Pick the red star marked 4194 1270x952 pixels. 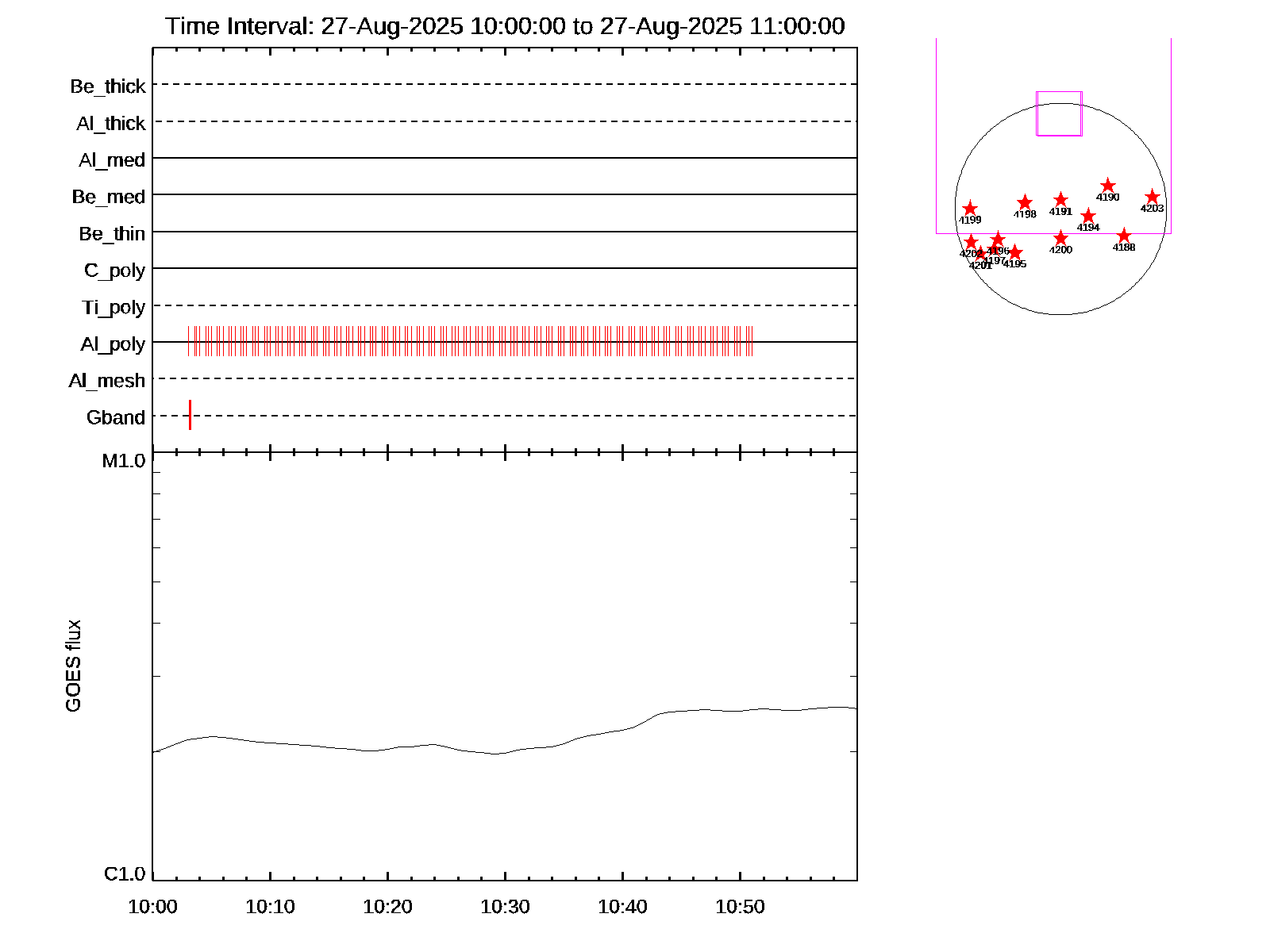(1088, 216)
